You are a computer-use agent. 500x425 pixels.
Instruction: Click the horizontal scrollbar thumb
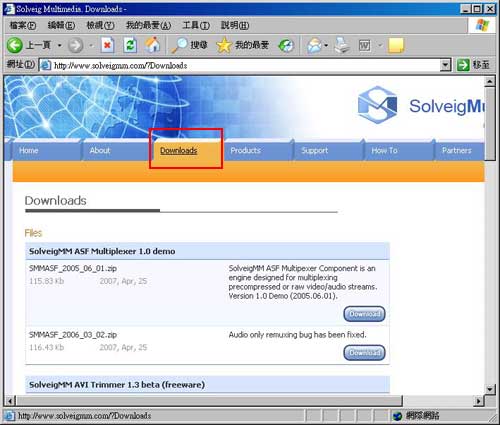tap(209, 400)
